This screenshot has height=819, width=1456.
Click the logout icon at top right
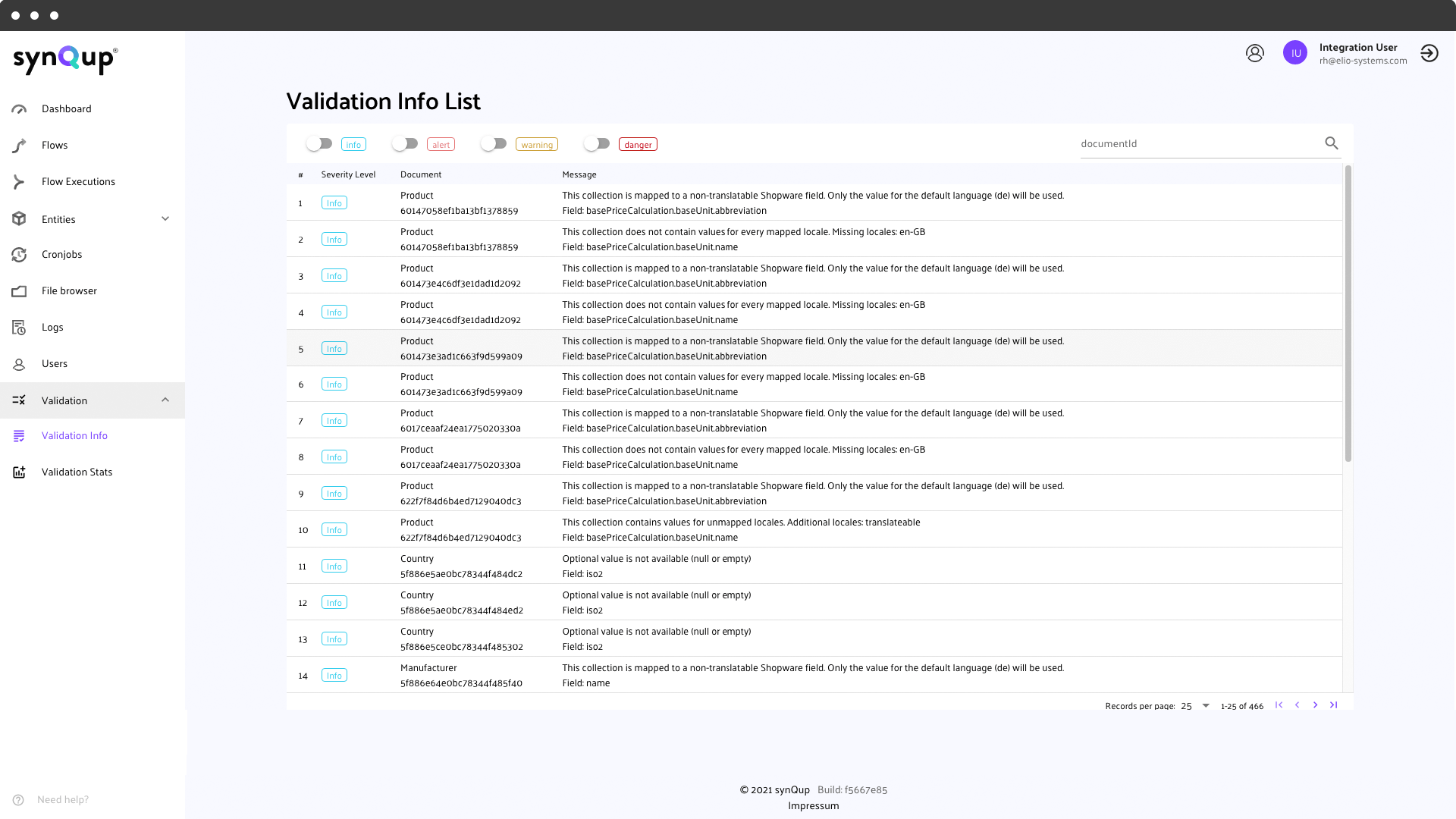pyautogui.click(x=1429, y=53)
